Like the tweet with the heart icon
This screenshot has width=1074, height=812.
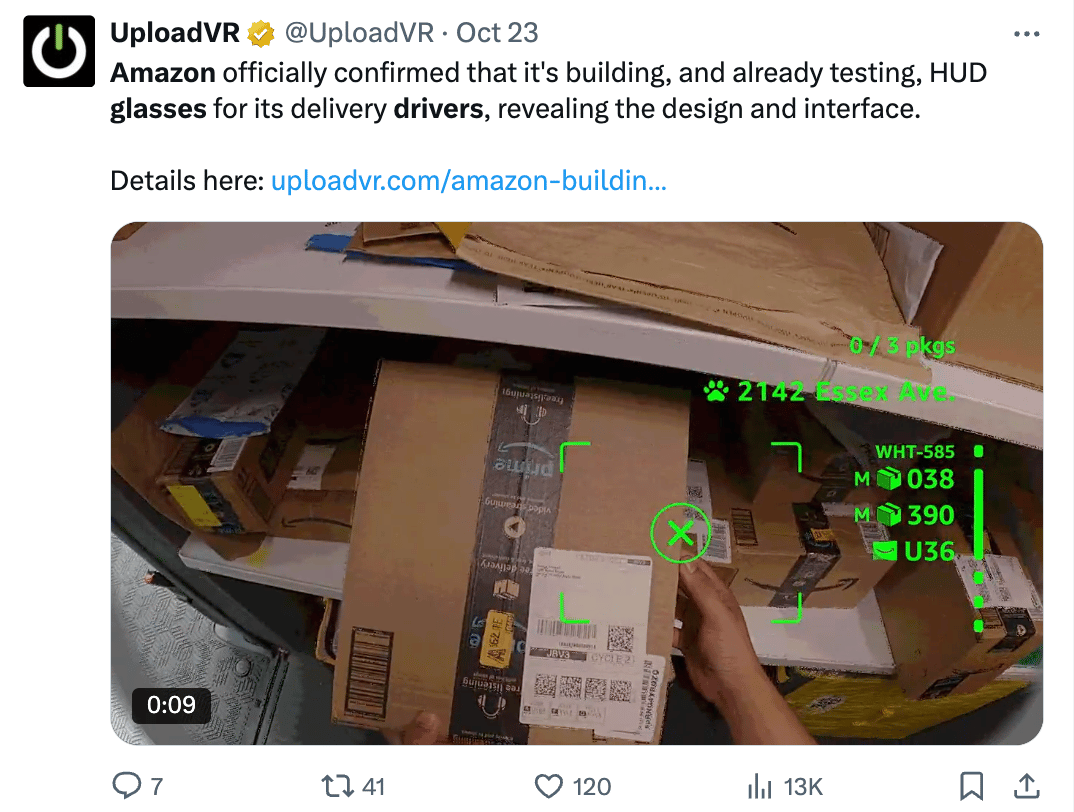(549, 786)
